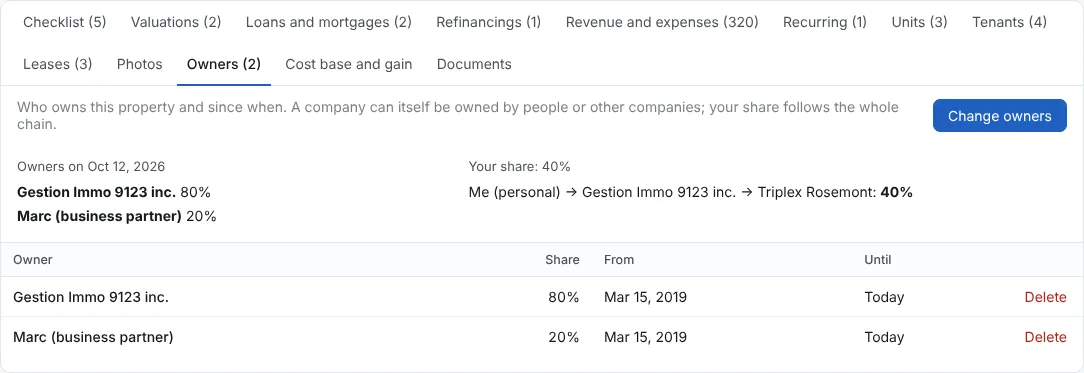Viewport: 1084px width, 373px height.
Task: Open Revenue and expenses (320) tab
Action: tap(662, 22)
